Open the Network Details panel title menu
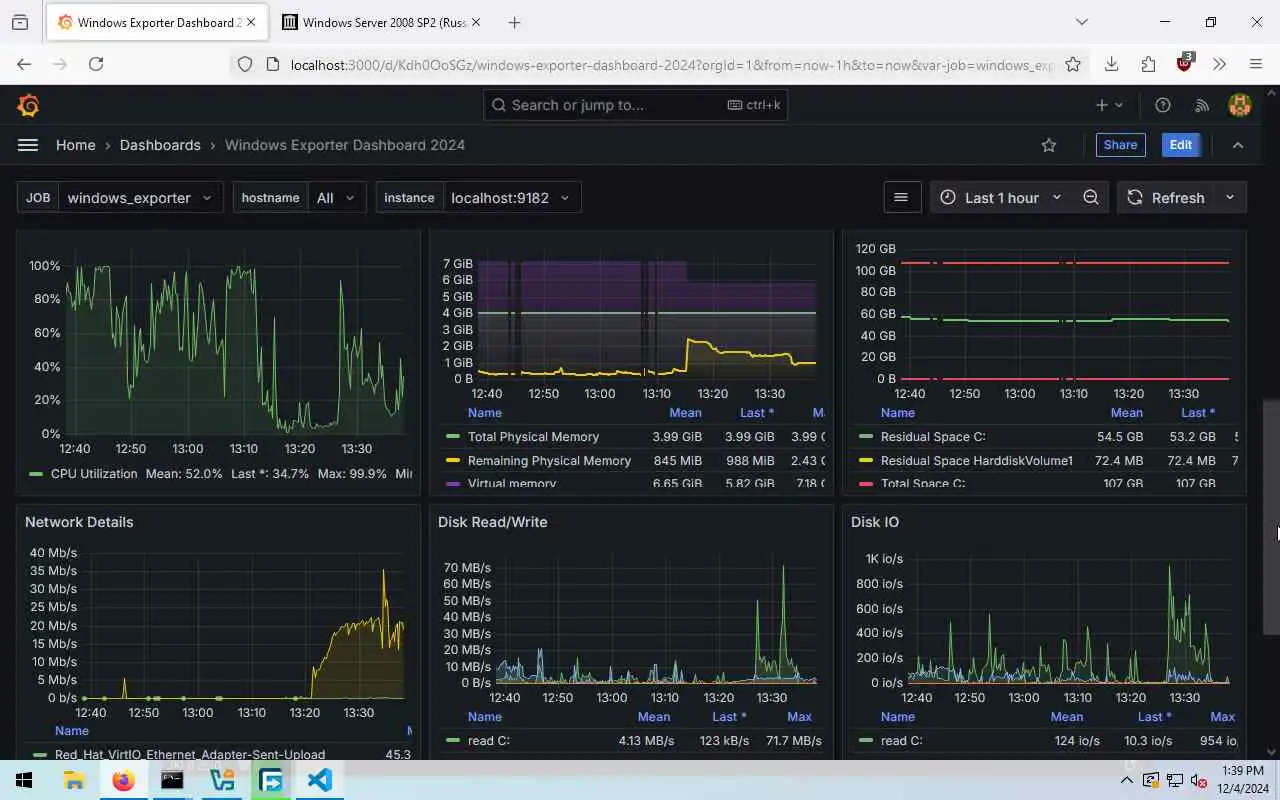This screenshot has height=800, width=1280. click(x=79, y=522)
